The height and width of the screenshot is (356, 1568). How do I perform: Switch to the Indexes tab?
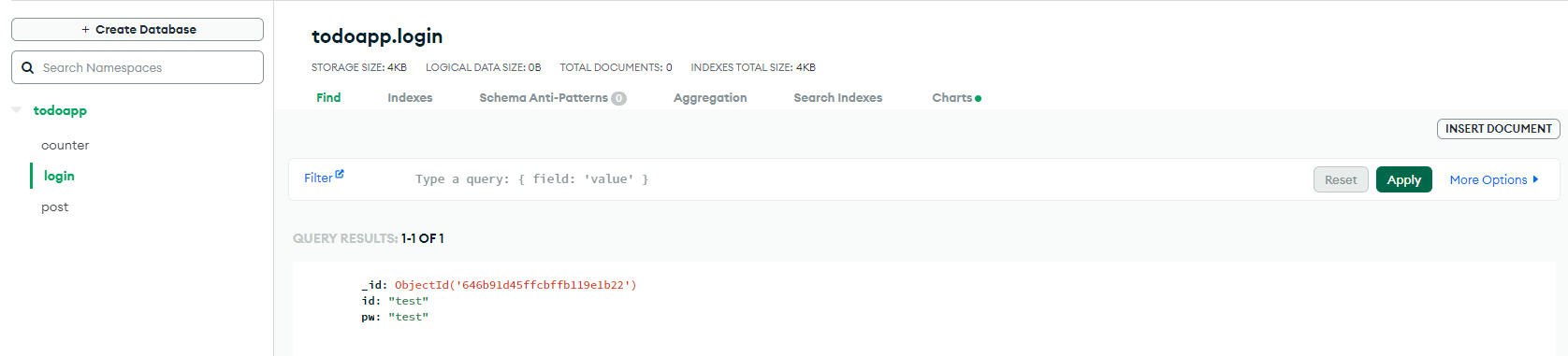(410, 97)
